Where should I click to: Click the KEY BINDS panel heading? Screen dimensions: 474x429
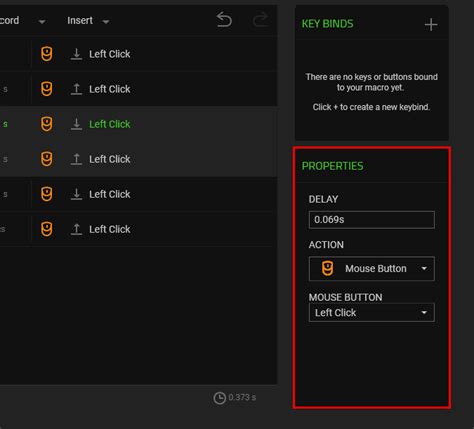tap(327, 24)
